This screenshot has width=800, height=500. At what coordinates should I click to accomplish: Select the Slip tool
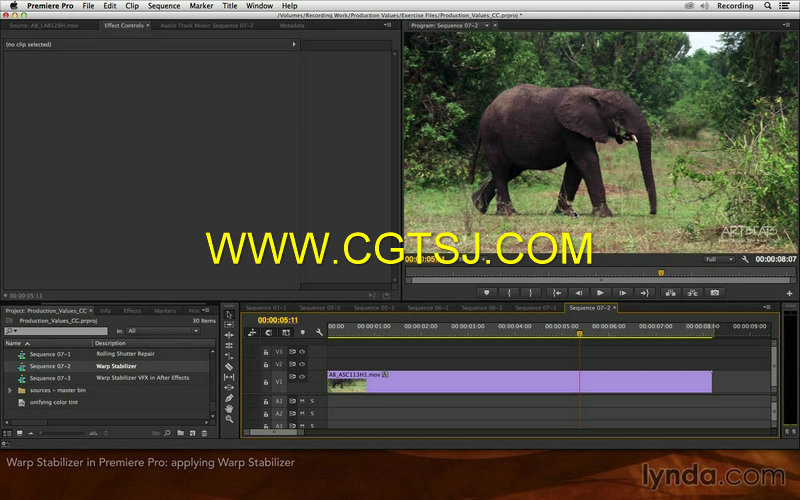[229, 377]
